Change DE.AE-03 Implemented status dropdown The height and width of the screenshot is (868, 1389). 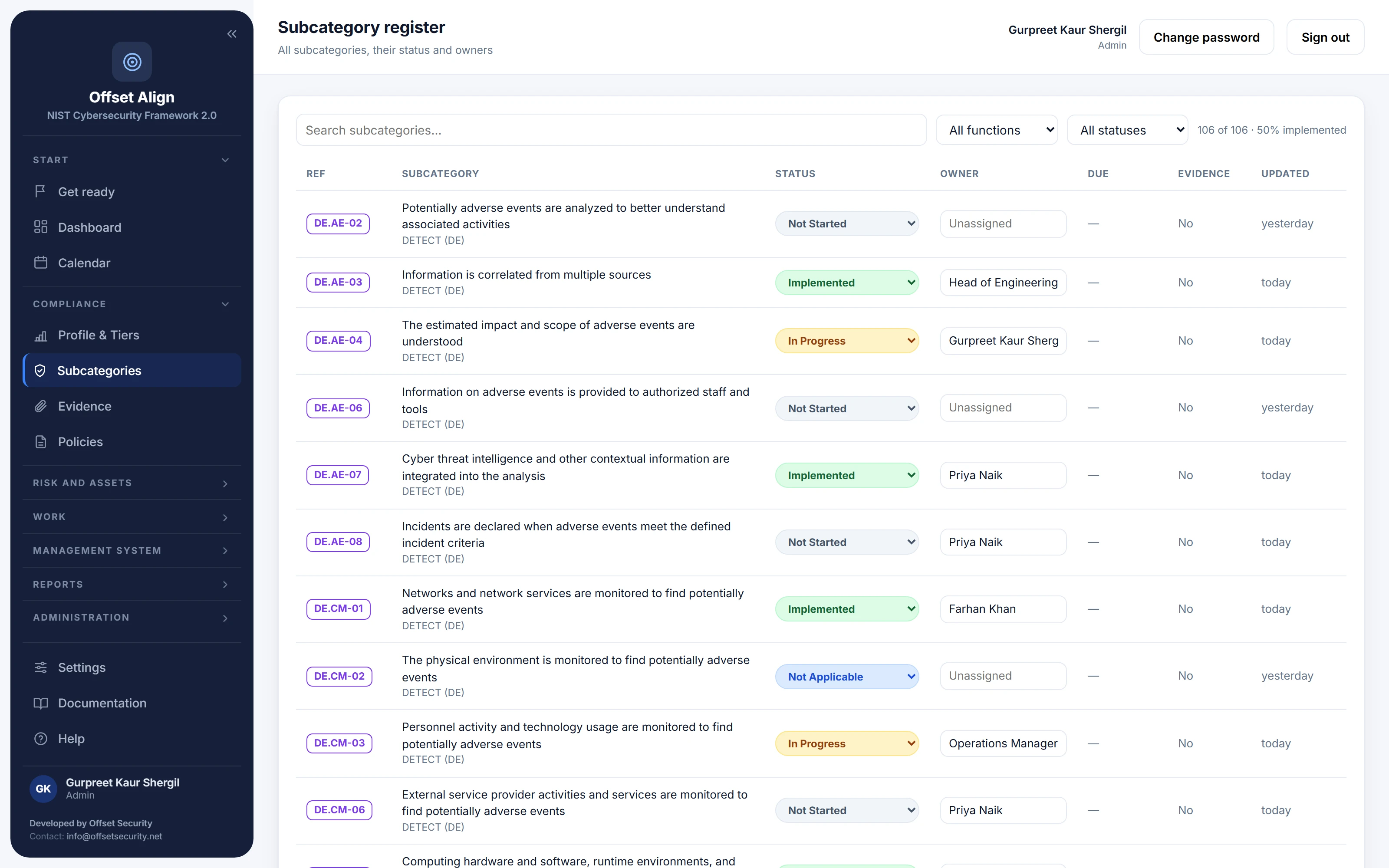point(846,283)
